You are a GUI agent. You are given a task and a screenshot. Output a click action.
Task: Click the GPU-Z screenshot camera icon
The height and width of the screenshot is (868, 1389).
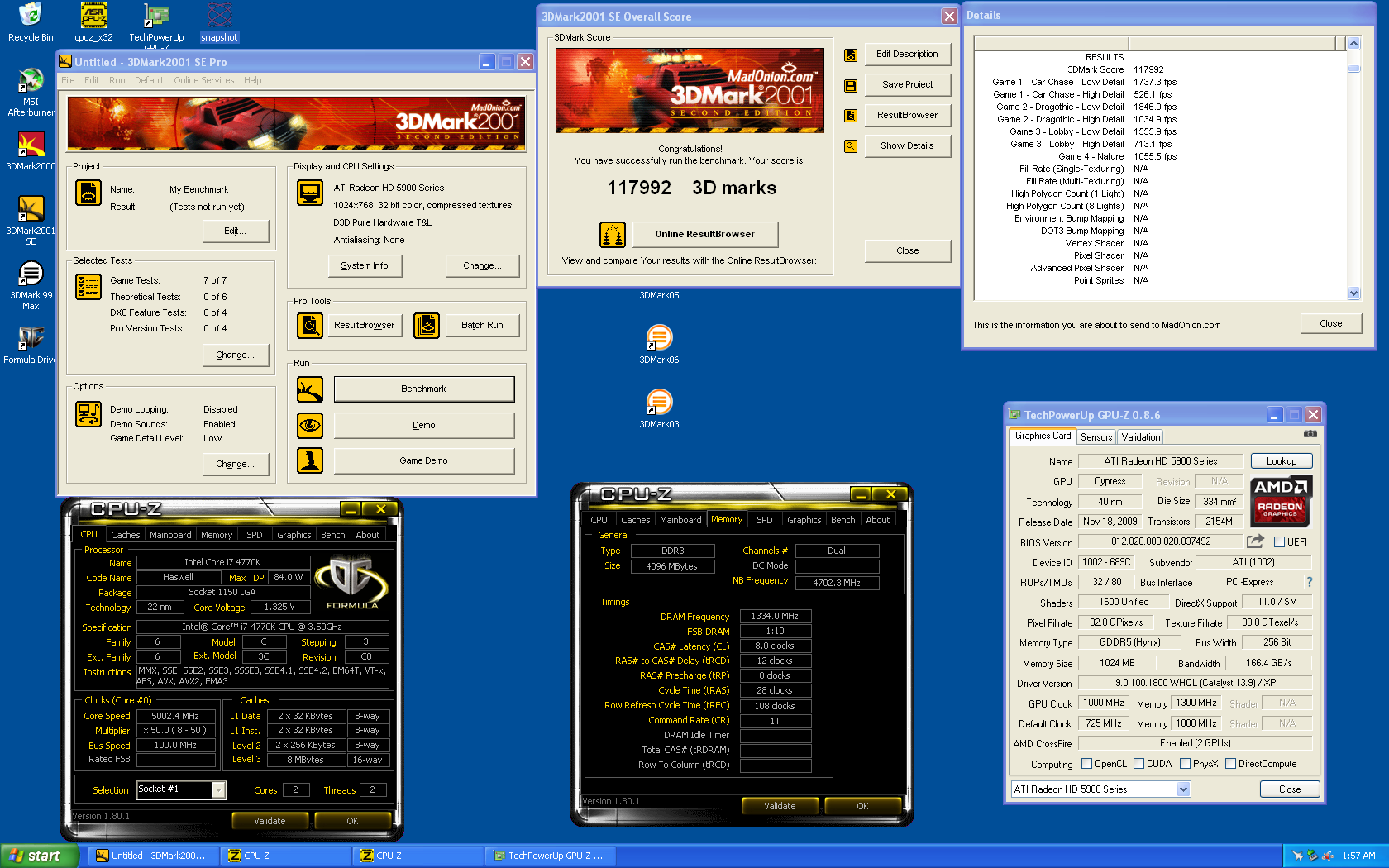pos(1310,434)
